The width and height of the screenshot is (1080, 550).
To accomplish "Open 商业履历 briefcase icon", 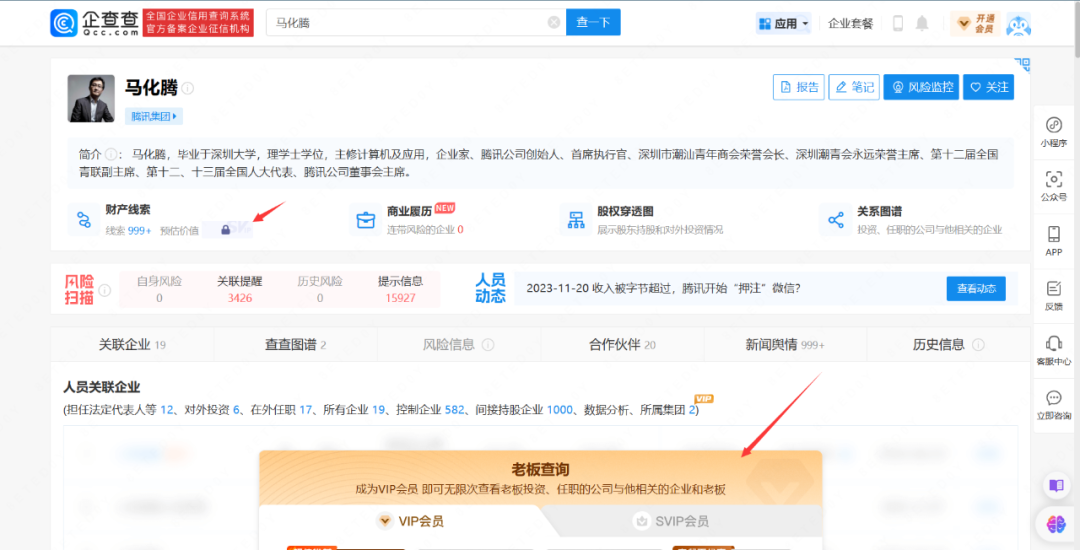I will pyautogui.click(x=365, y=220).
